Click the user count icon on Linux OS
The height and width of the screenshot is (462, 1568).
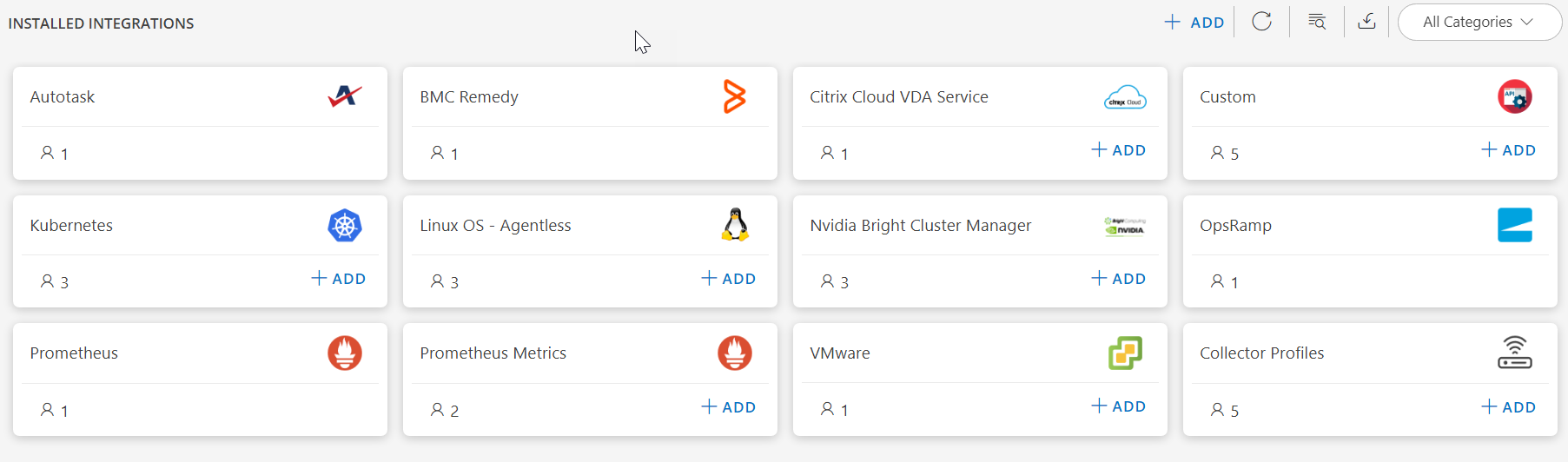[x=437, y=281]
